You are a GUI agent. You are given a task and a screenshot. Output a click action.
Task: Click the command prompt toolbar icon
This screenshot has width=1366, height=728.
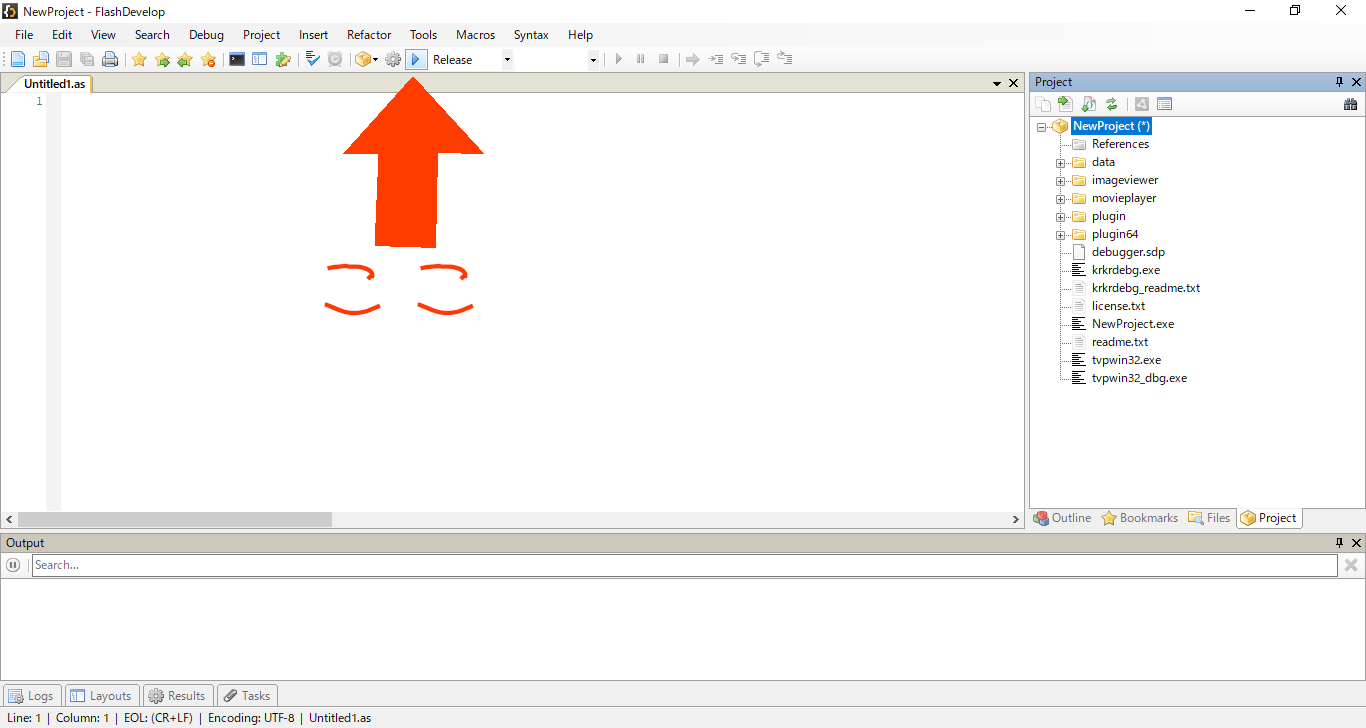point(237,60)
